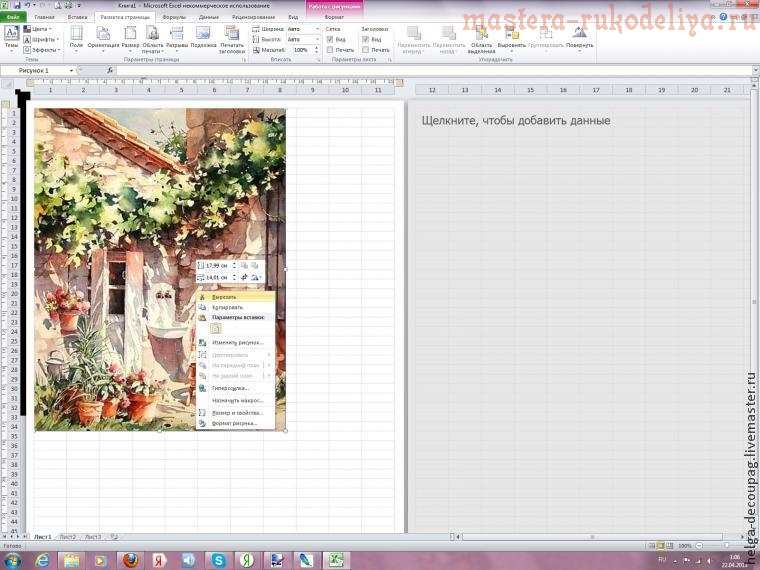
Task: Open the Name Box dropdown arrow
Action: pyautogui.click(x=71, y=71)
